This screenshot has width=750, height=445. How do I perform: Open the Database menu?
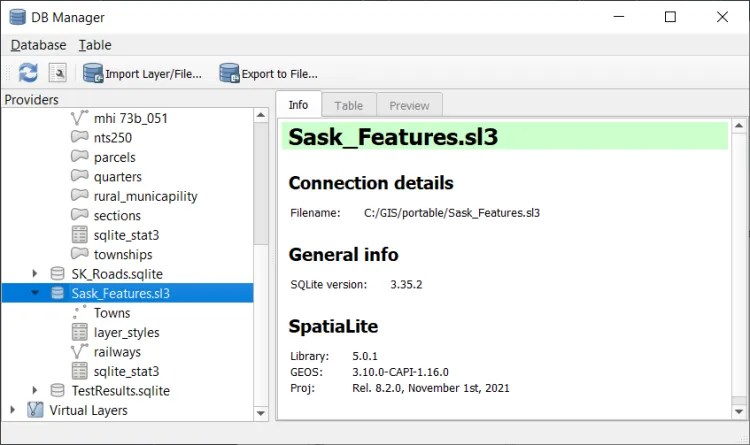[x=38, y=45]
